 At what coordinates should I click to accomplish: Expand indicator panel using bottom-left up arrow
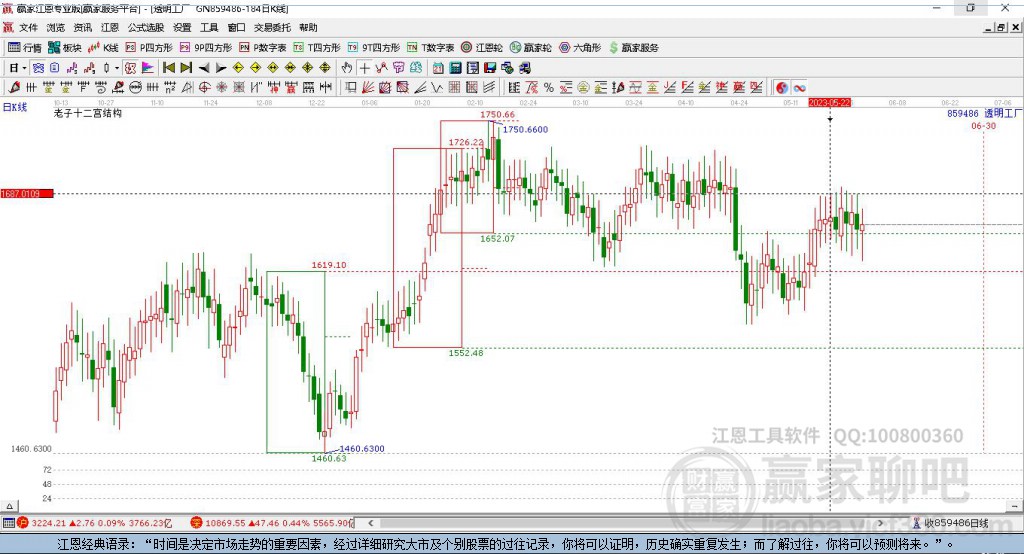(x=9, y=506)
